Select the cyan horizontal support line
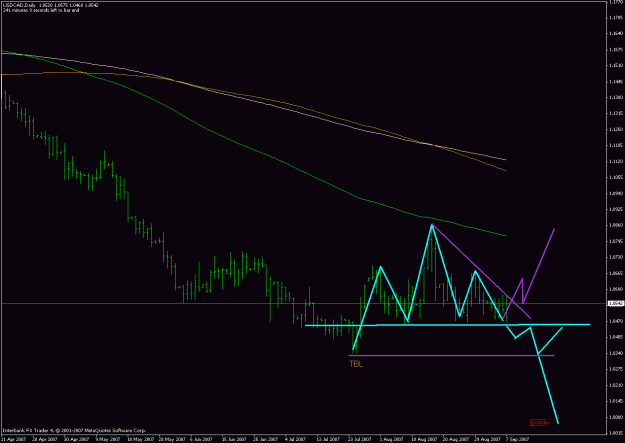 point(447,325)
